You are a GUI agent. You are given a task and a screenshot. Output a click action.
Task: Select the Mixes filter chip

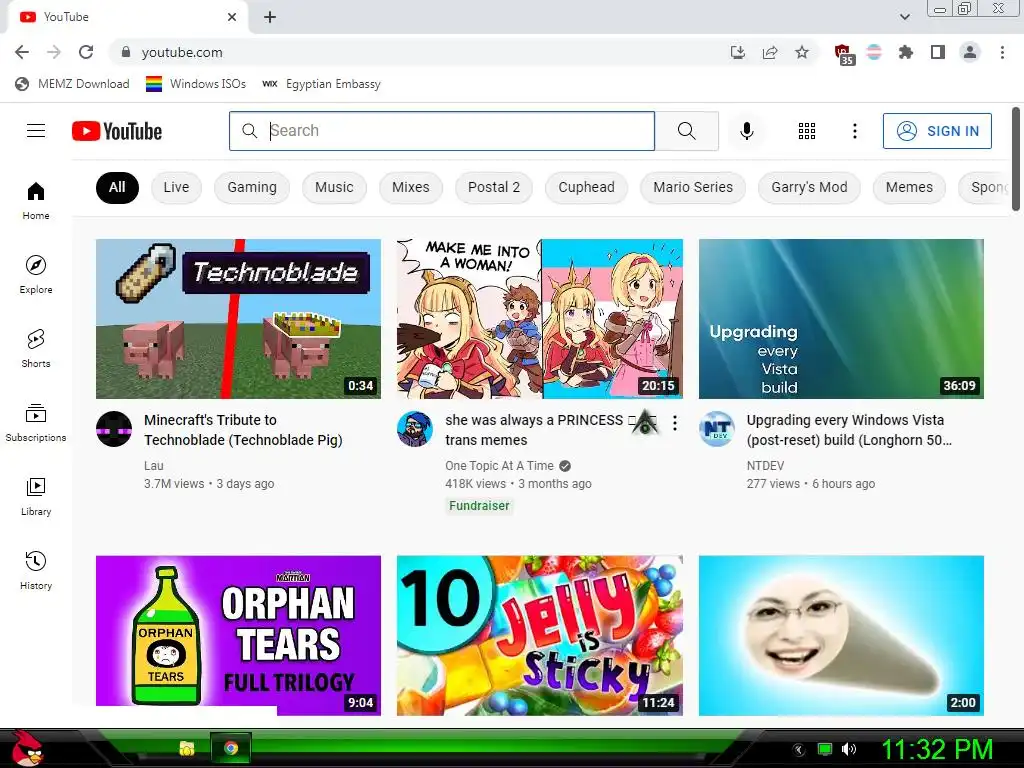tap(411, 187)
